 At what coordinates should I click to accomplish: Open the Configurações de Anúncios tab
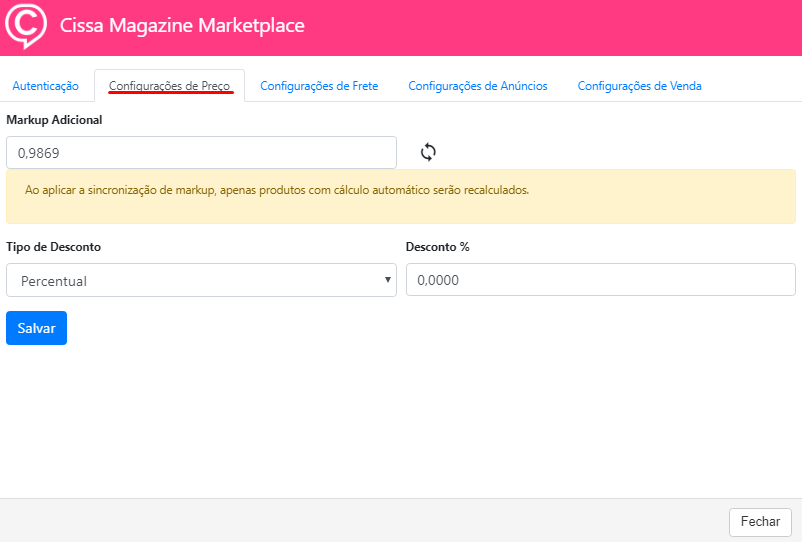tap(478, 86)
